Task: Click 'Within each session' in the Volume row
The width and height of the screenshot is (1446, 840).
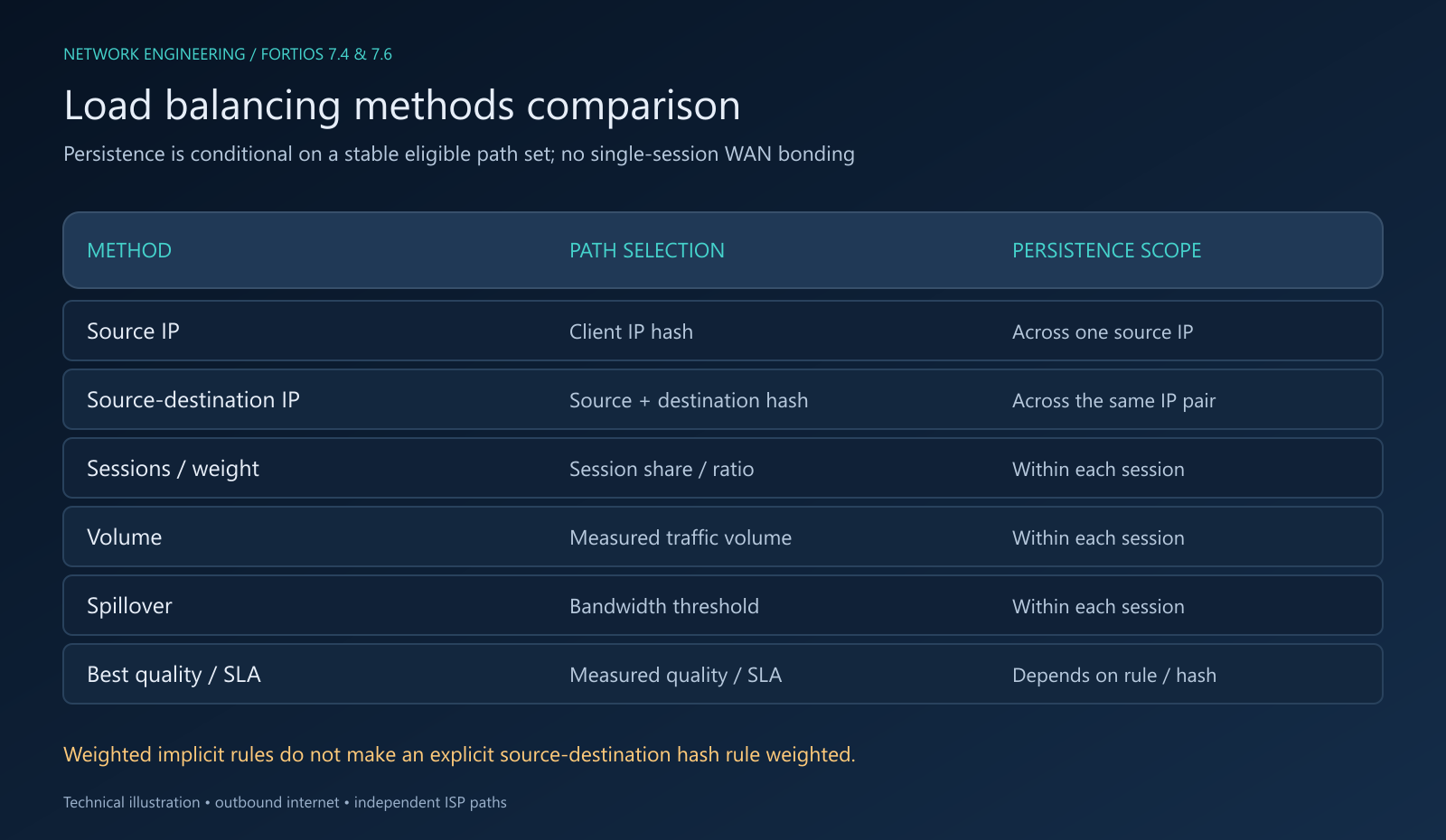Action: point(1098,537)
